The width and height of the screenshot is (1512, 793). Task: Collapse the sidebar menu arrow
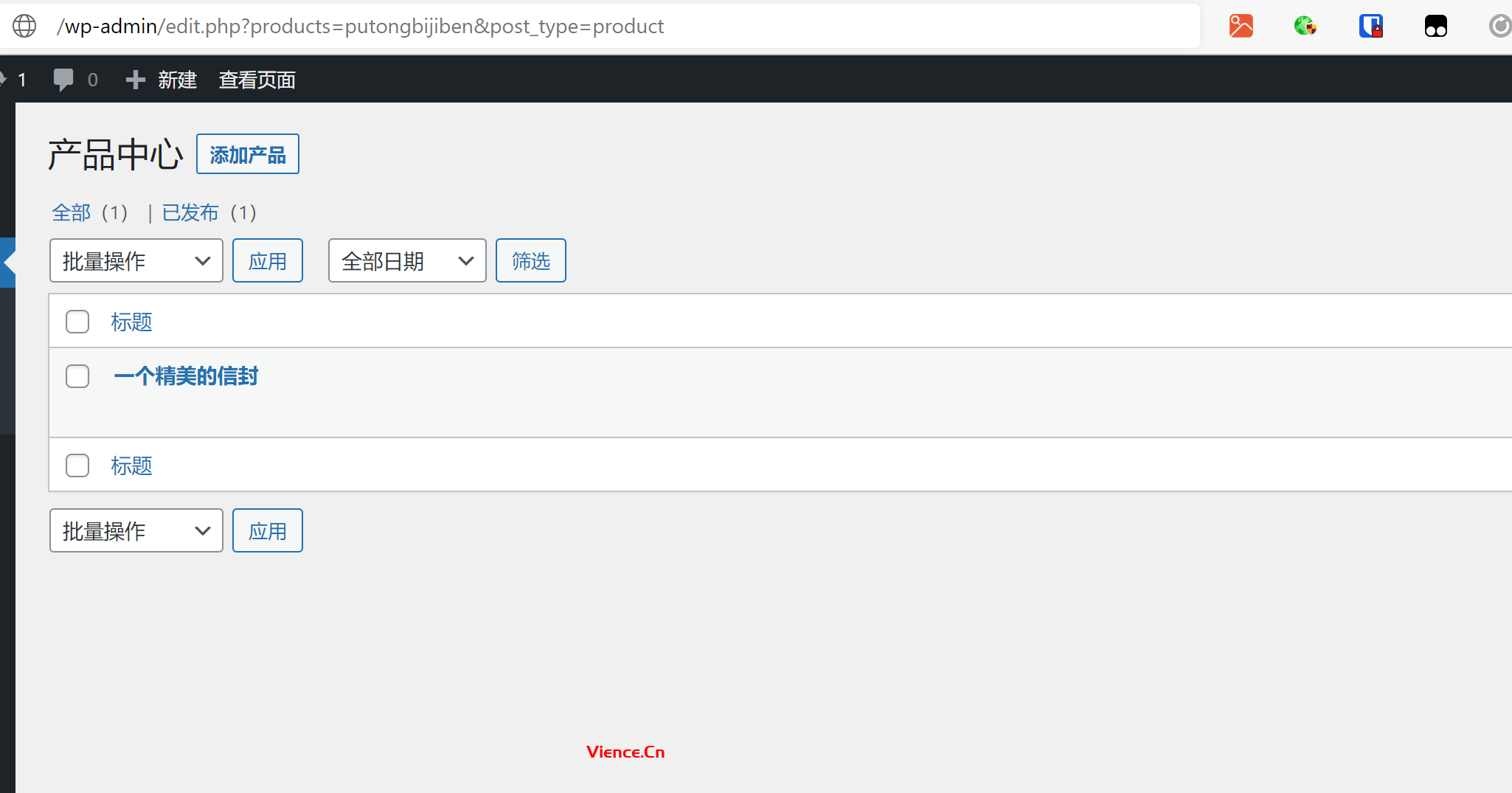click(8, 262)
